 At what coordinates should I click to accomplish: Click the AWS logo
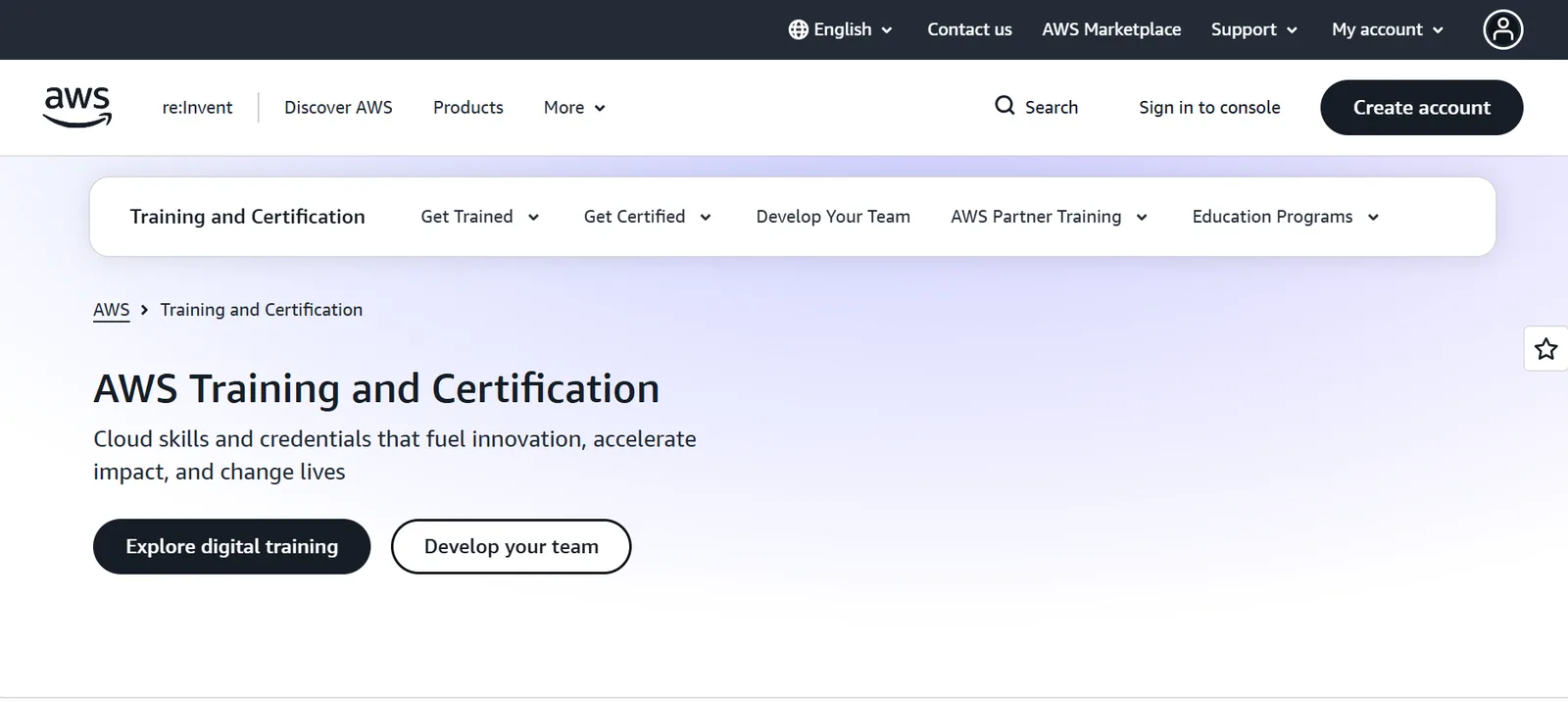pyautogui.click(x=77, y=107)
